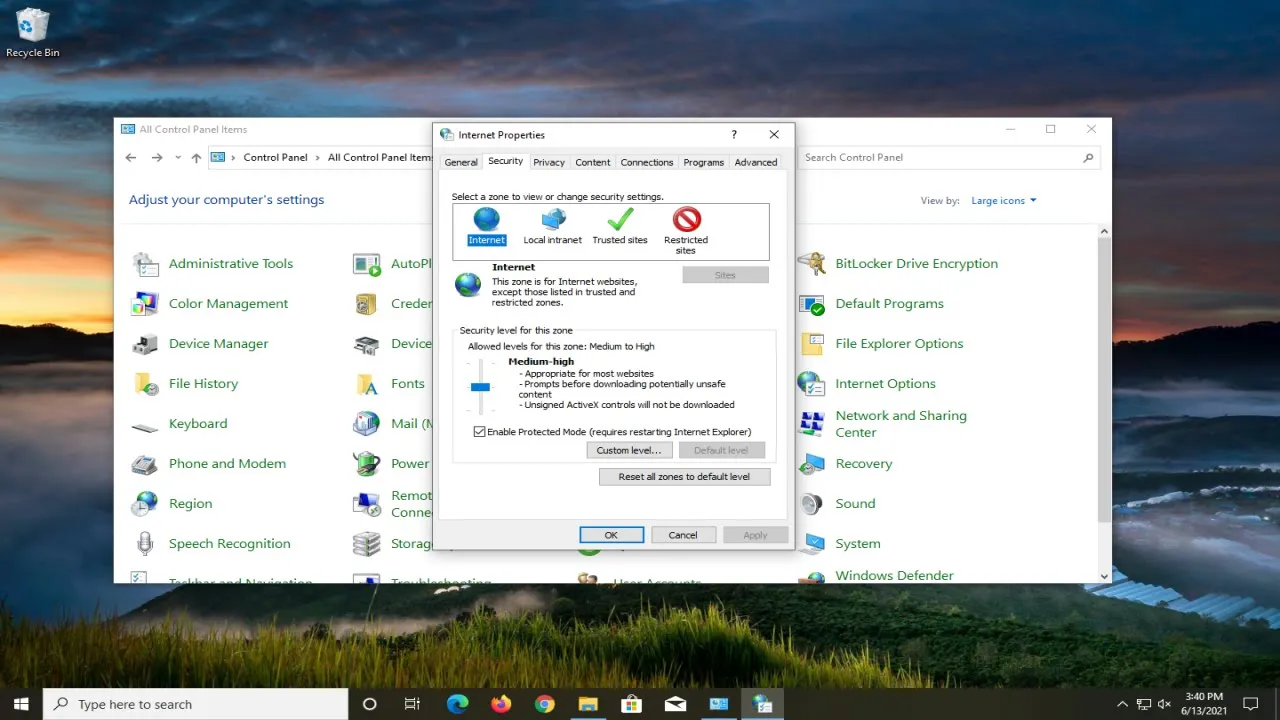
Task: Show hidden system tray icons
Action: tap(1122, 704)
